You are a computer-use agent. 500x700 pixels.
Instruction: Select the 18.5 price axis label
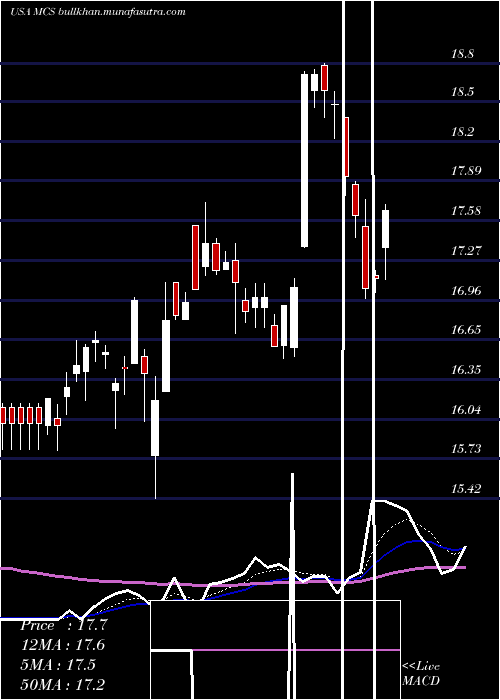pos(462,92)
